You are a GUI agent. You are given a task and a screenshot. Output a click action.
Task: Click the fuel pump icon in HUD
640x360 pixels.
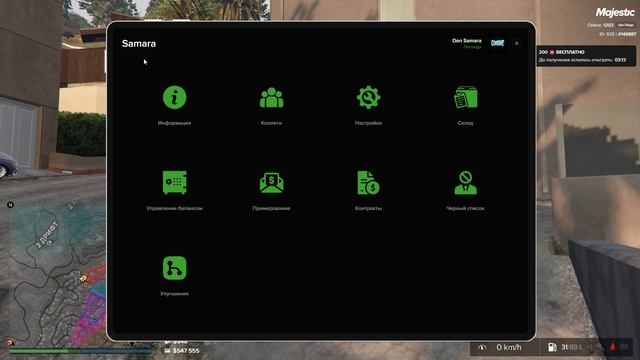pyautogui.click(x=552, y=347)
